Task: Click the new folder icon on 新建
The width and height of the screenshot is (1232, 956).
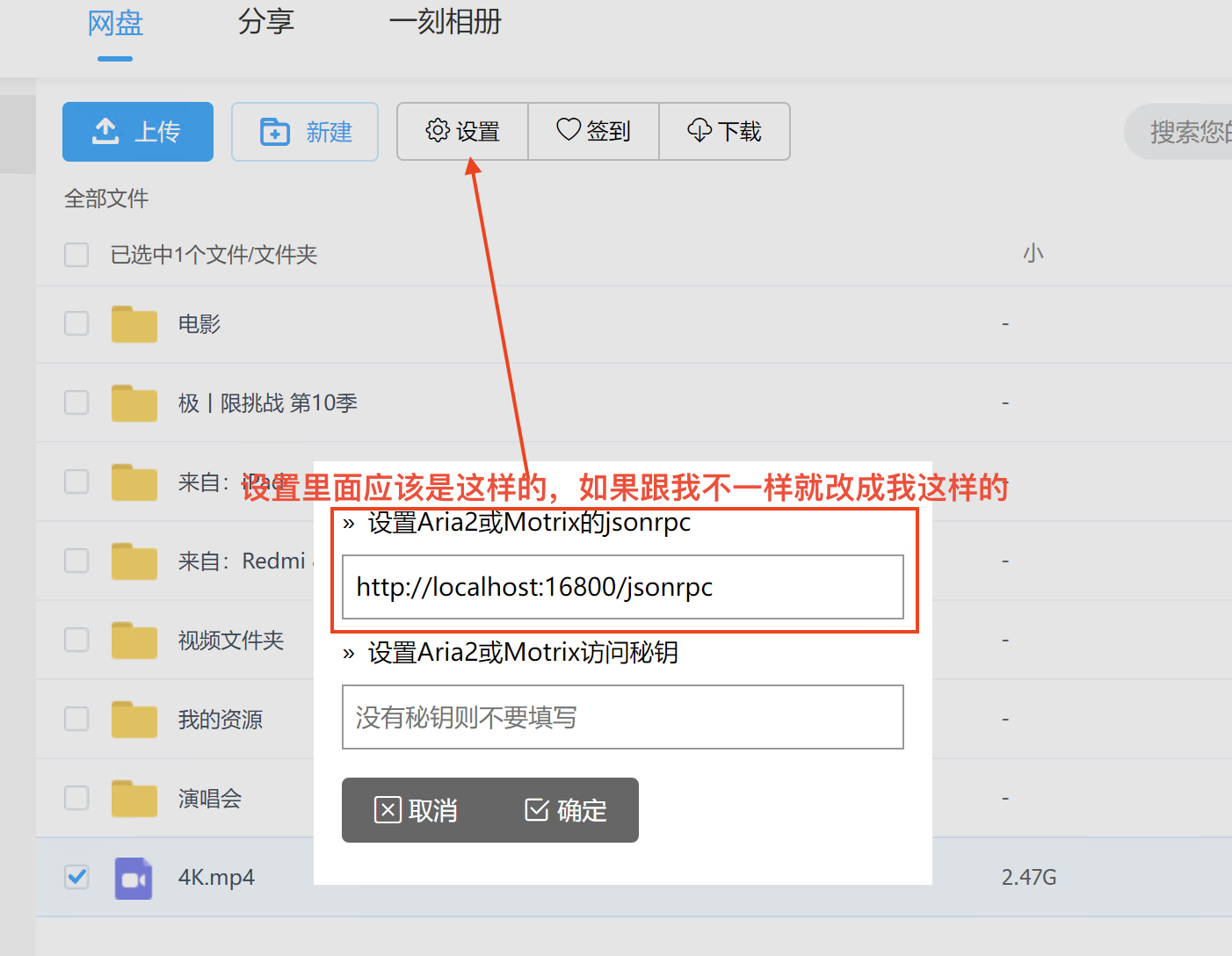Action: [x=275, y=132]
